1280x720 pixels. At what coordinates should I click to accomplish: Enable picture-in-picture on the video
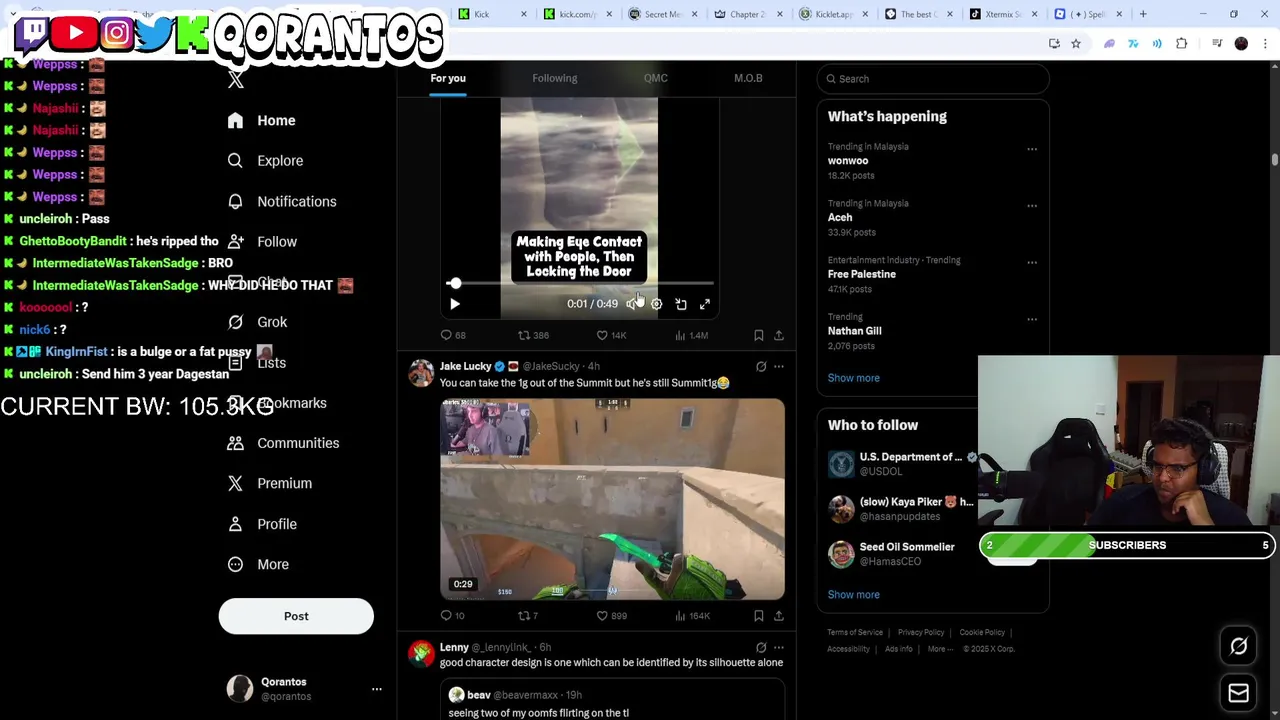pos(681,304)
